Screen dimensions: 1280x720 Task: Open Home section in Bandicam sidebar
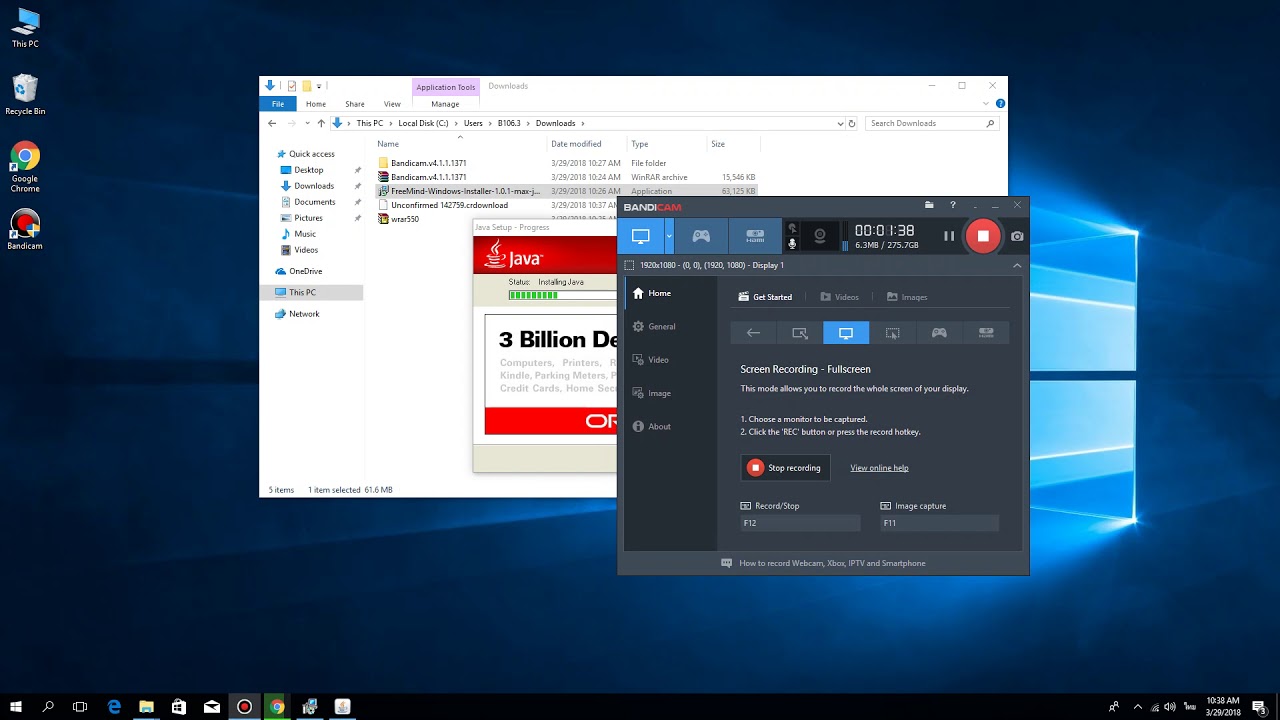pos(670,293)
